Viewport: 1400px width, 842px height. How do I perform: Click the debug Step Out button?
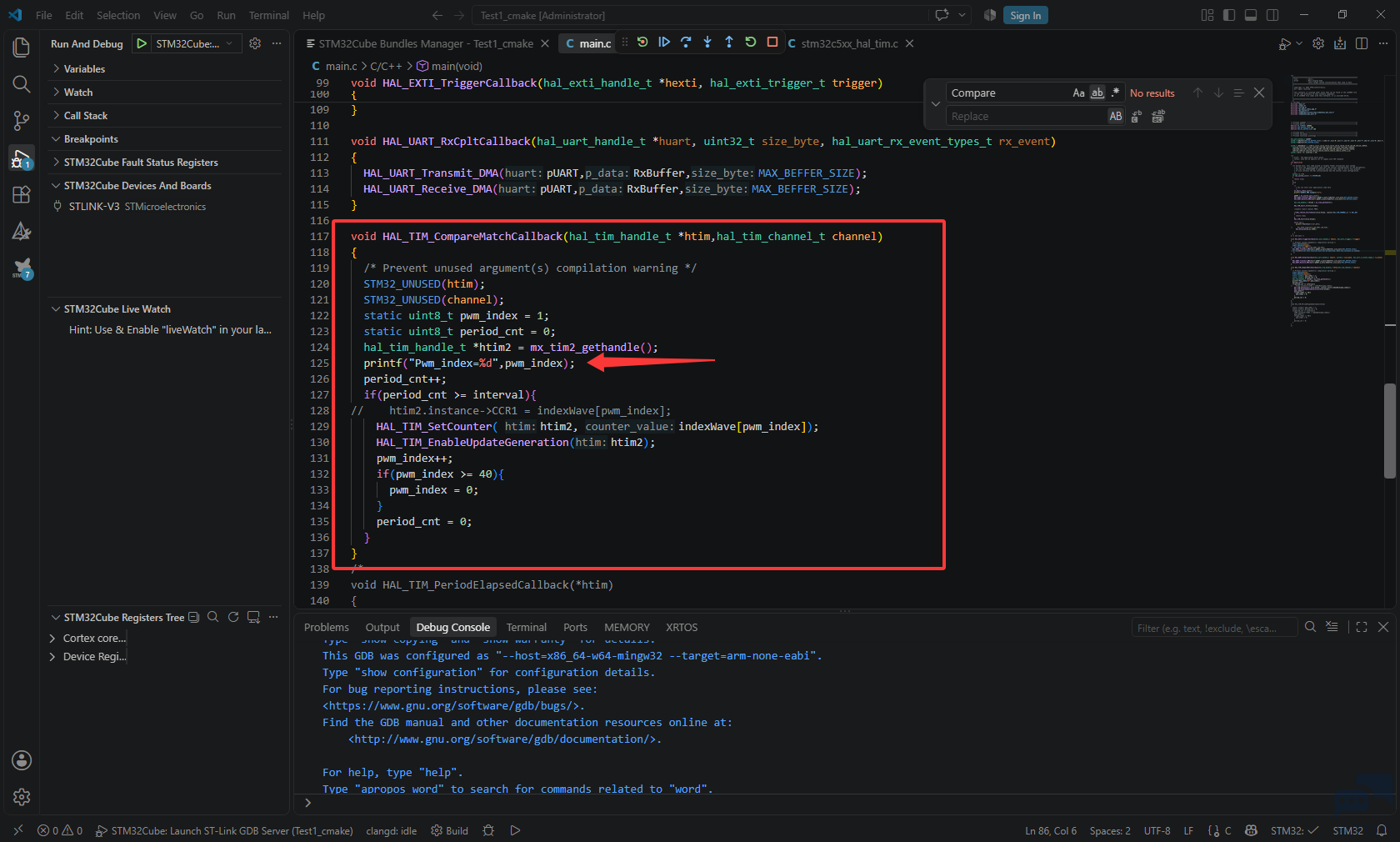click(729, 43)
